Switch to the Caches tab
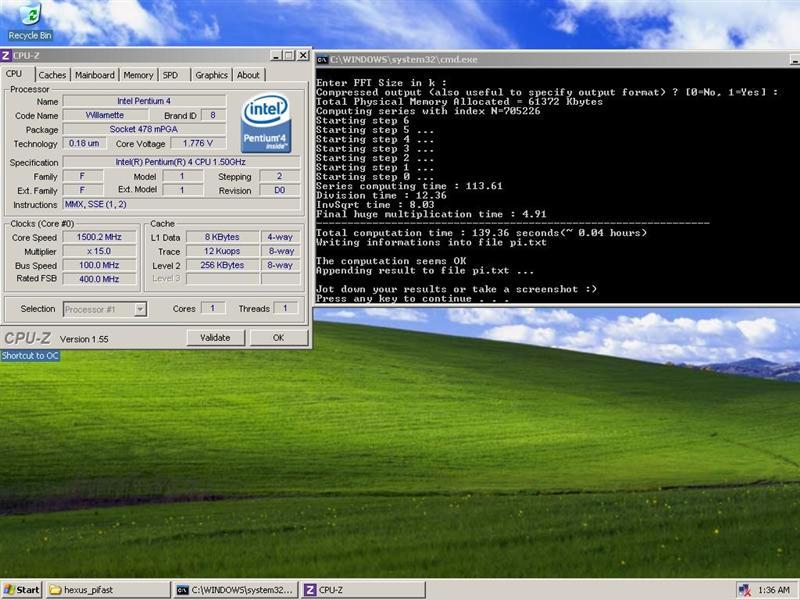 [x=52, y=75]
